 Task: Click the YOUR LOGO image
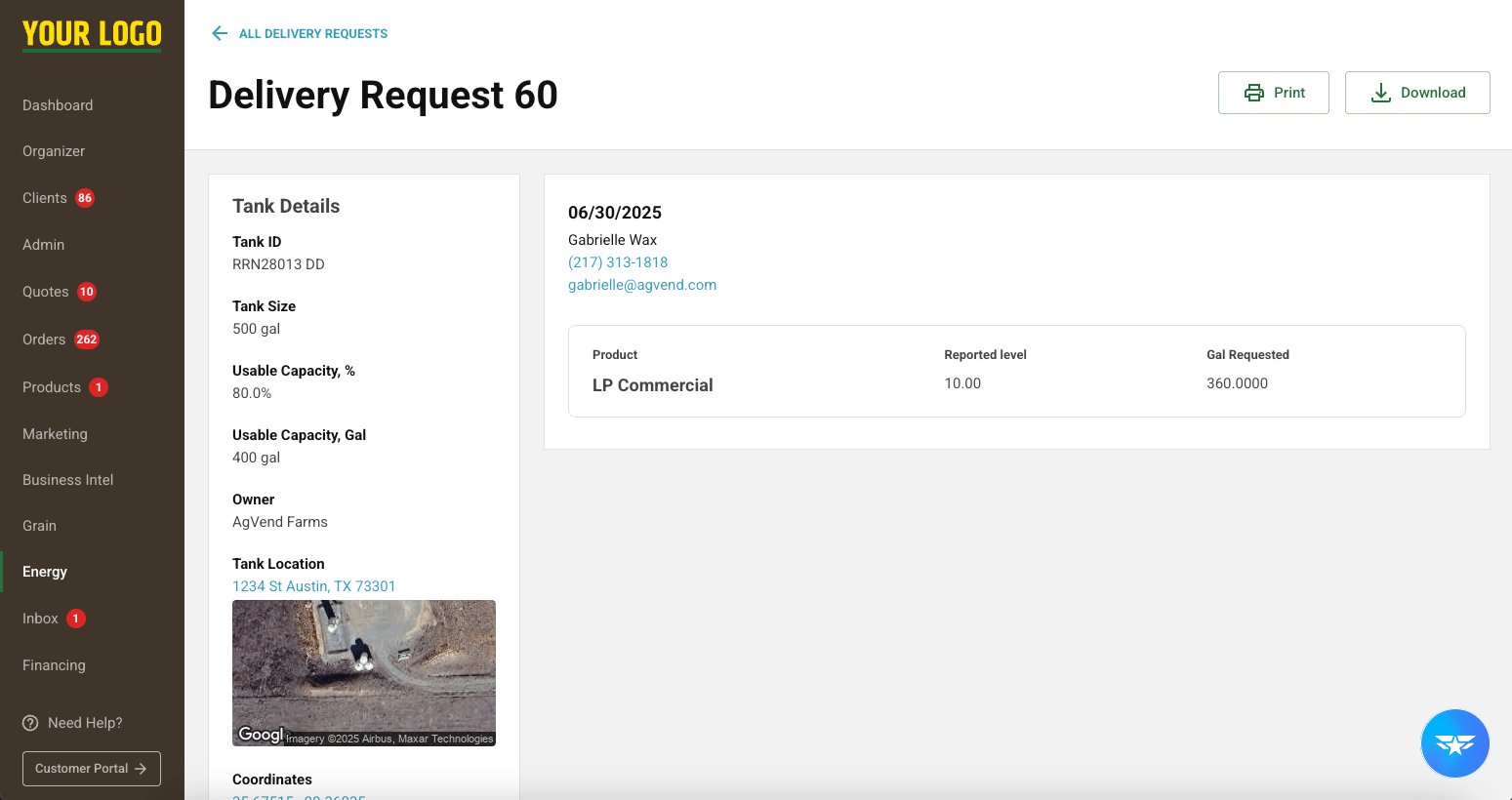click(92, 34)
